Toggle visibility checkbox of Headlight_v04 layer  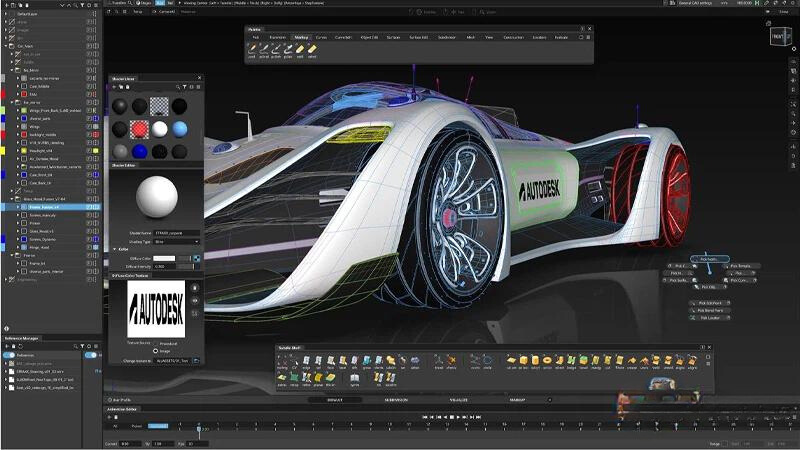[89, 151]
